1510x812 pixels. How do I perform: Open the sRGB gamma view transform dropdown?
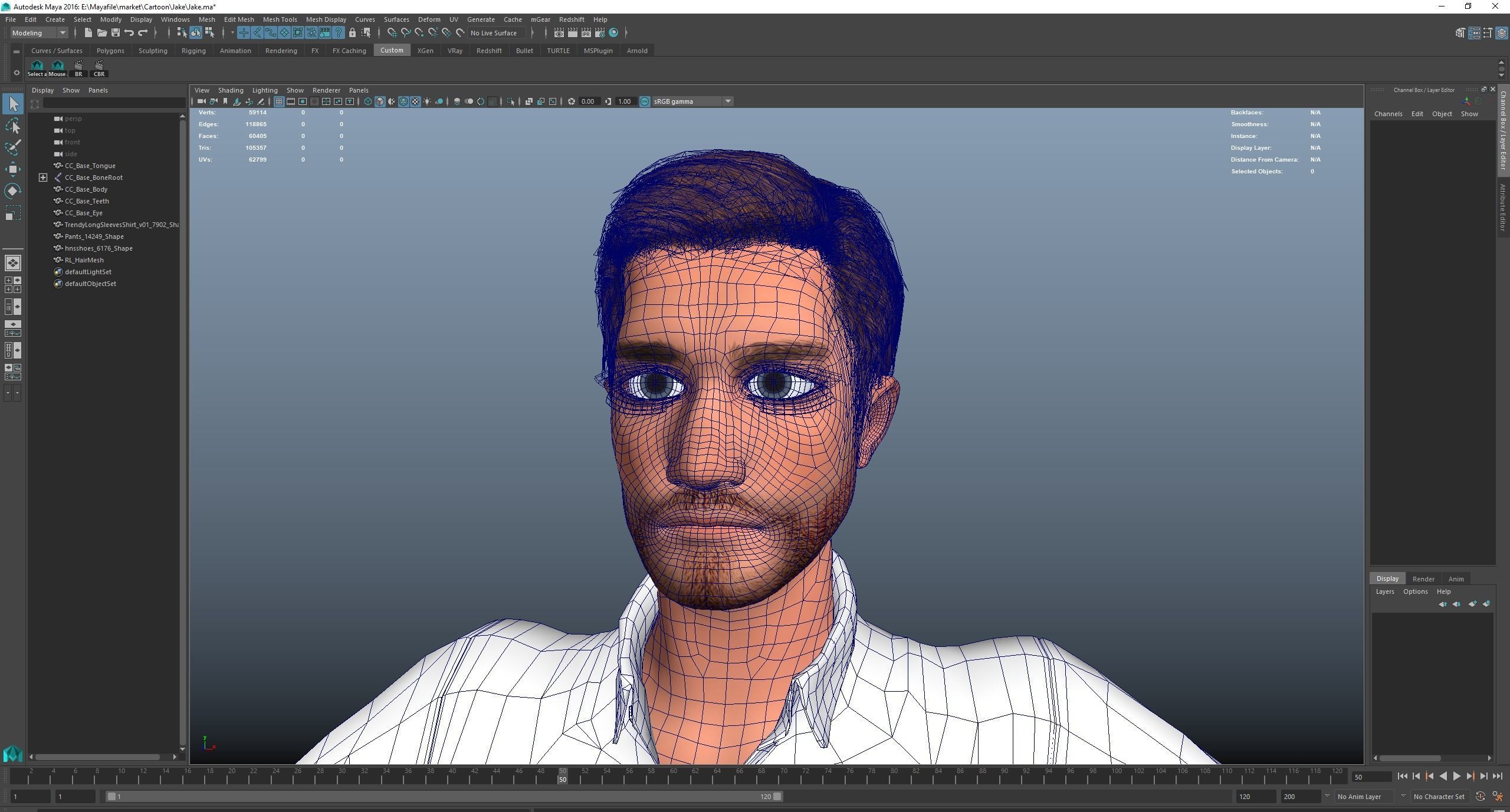click(728, 101)
